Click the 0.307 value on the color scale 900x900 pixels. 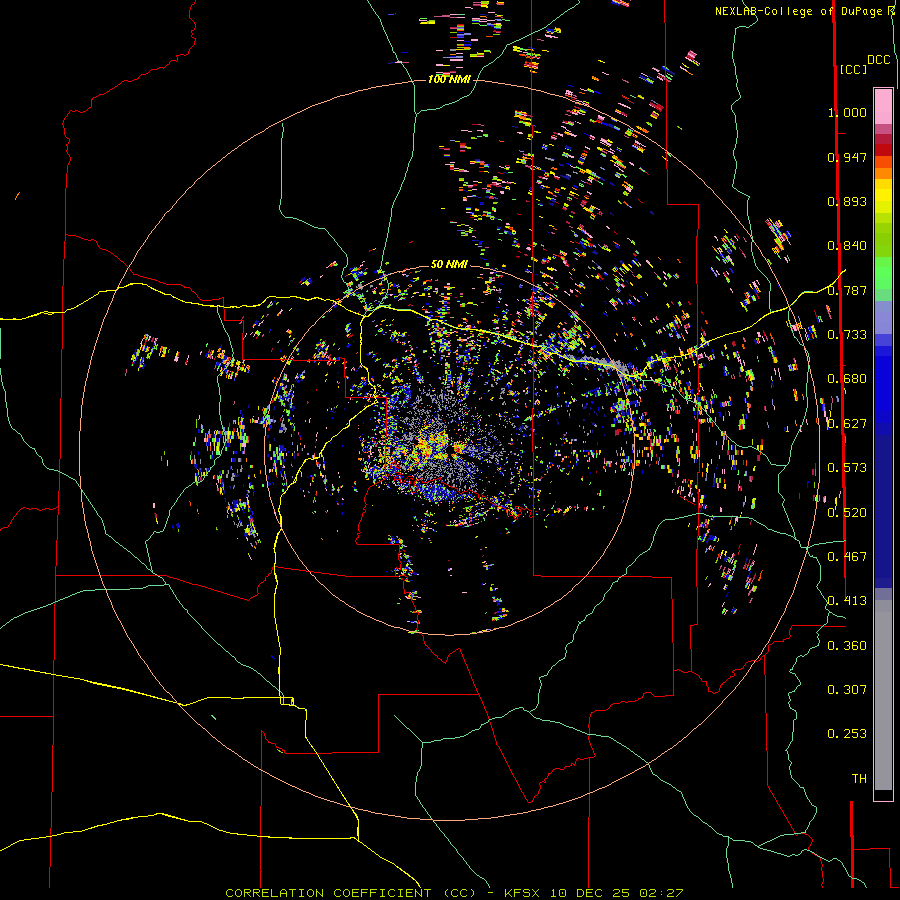click(x=847, y=690)
